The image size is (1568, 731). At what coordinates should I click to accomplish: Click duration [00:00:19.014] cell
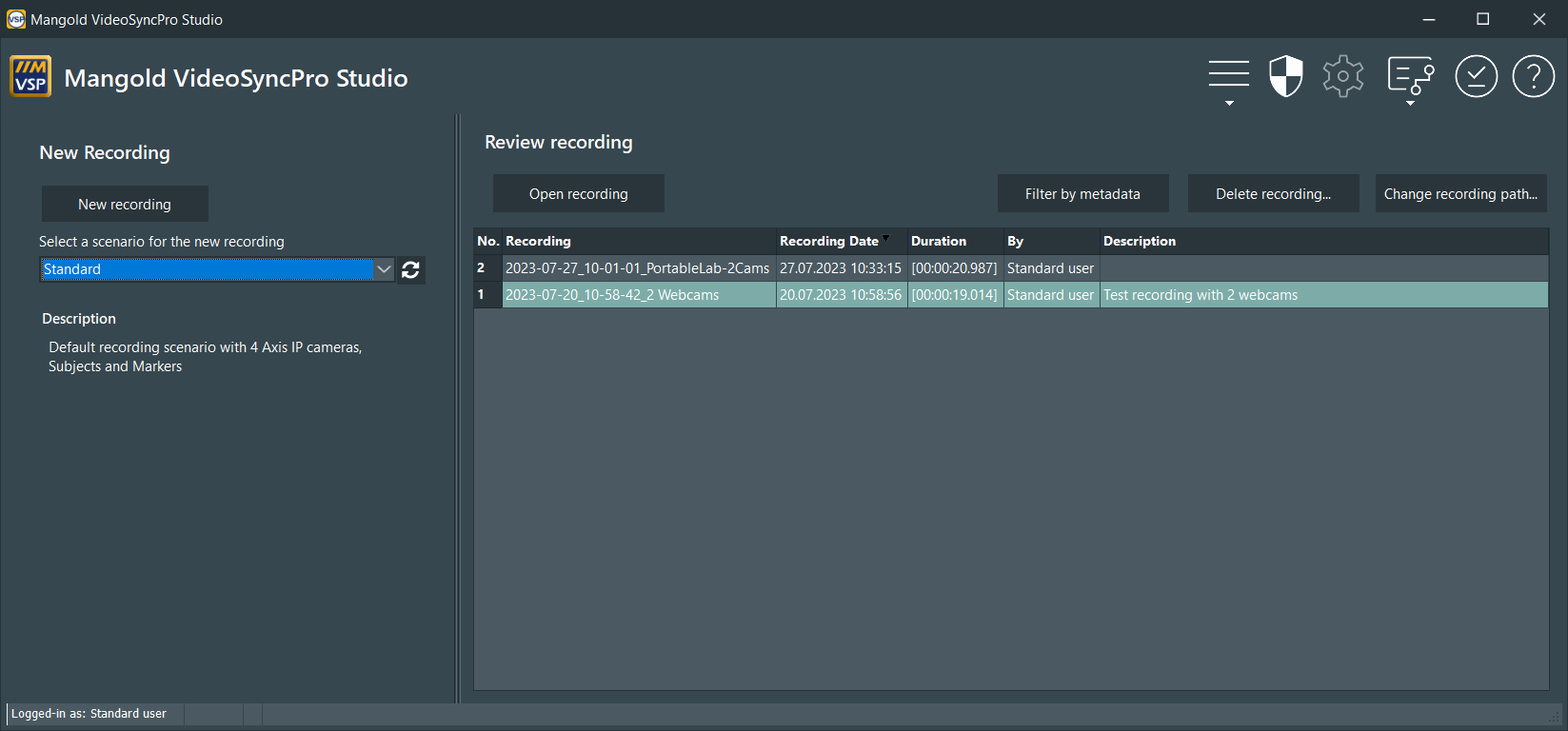coord(955,295)
